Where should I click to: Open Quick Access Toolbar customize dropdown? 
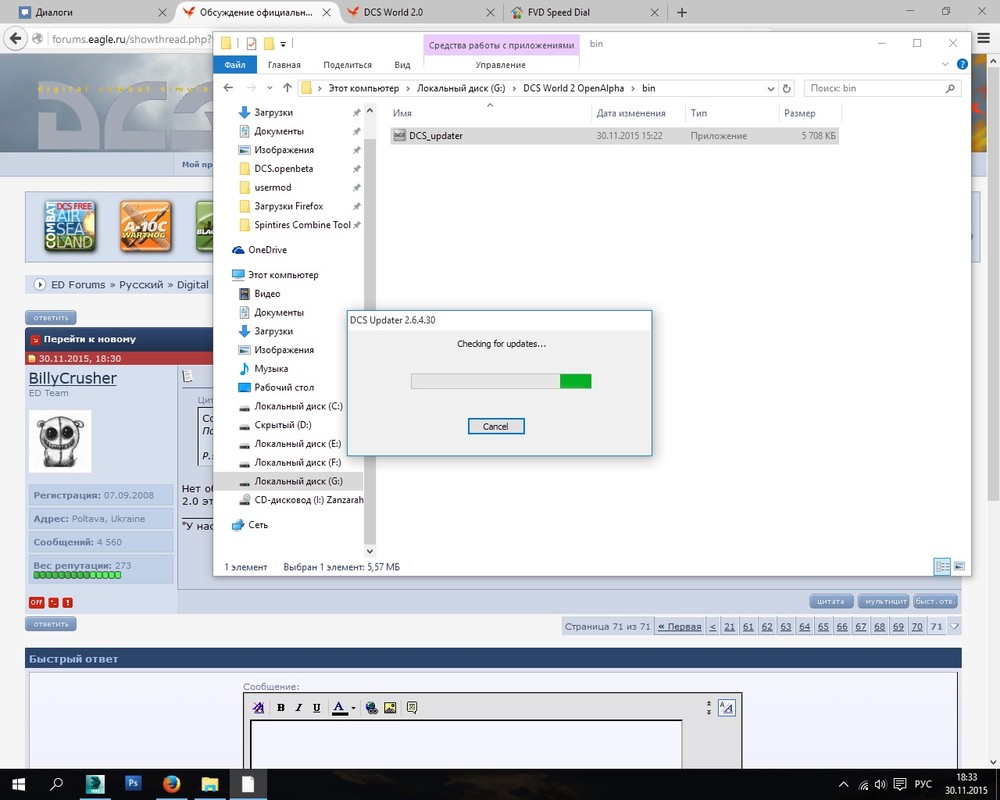coord(283,44)
